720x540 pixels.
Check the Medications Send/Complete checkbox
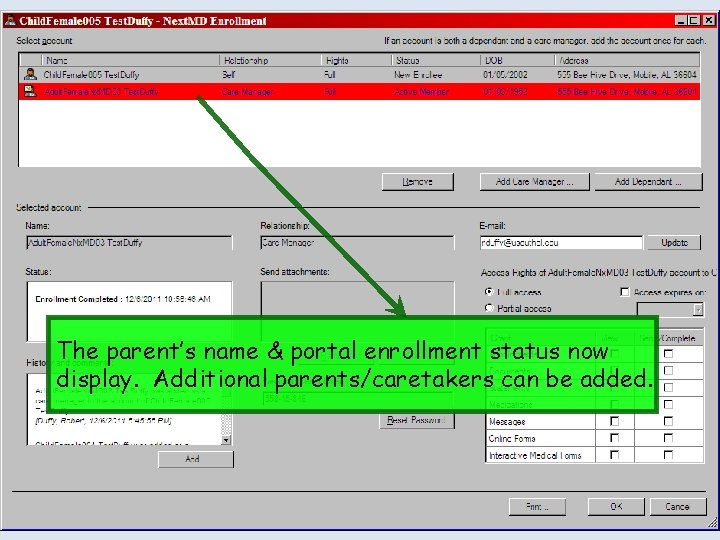(669, 404)
